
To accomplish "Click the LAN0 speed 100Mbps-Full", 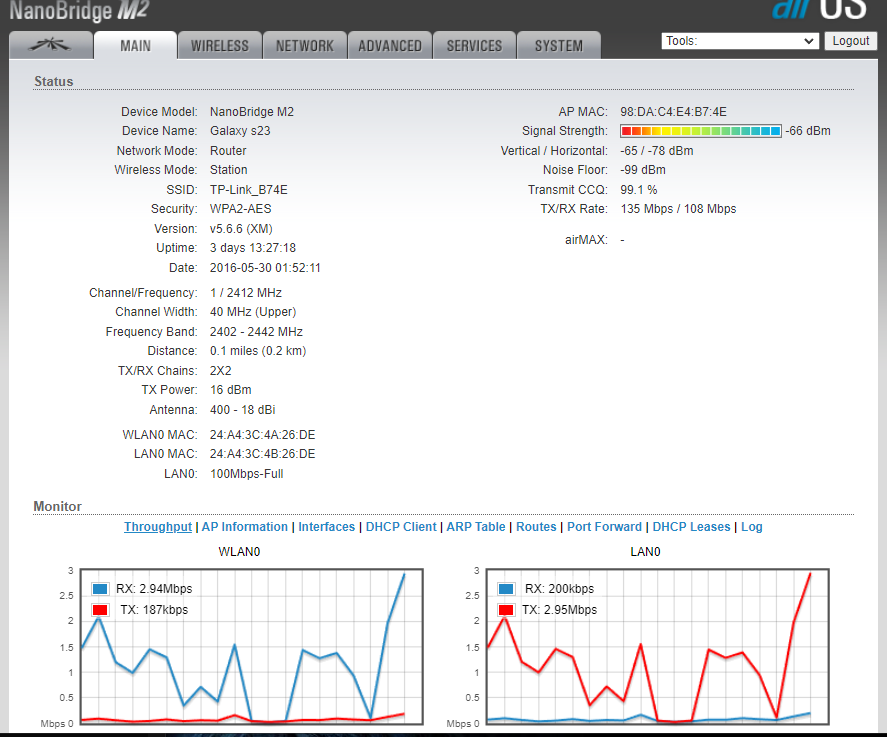I will pos(247,474).
